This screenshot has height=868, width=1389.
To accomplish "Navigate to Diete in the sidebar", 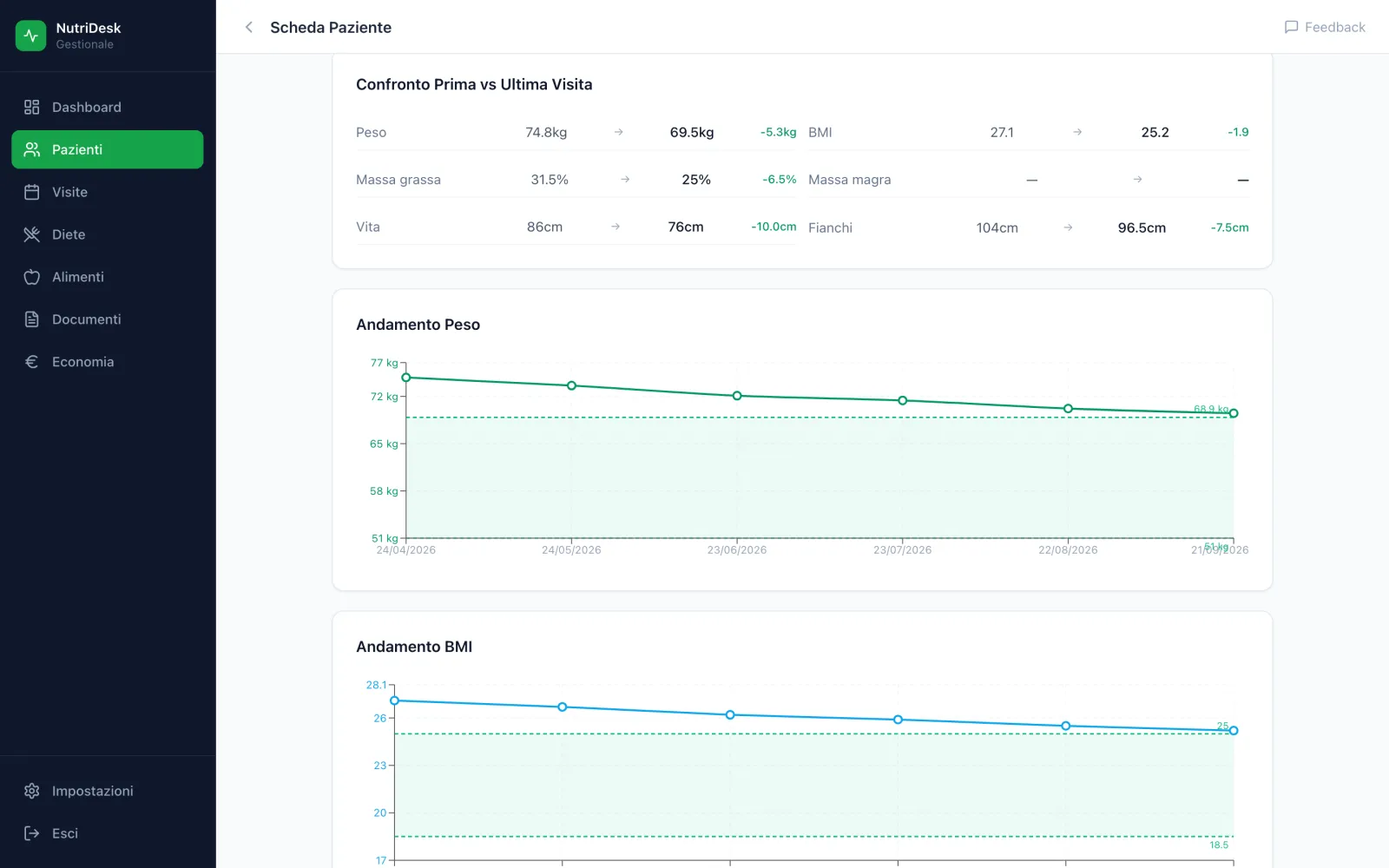I will 108,234.
